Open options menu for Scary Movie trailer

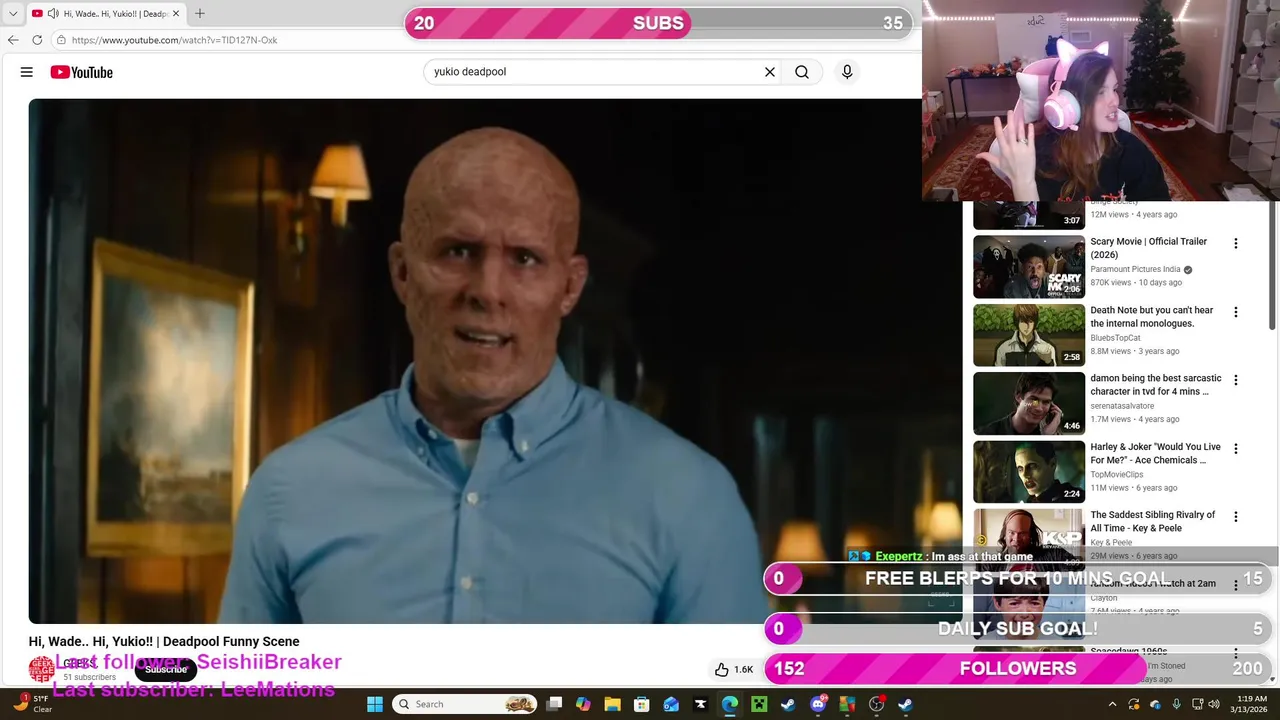point(1236,243)
